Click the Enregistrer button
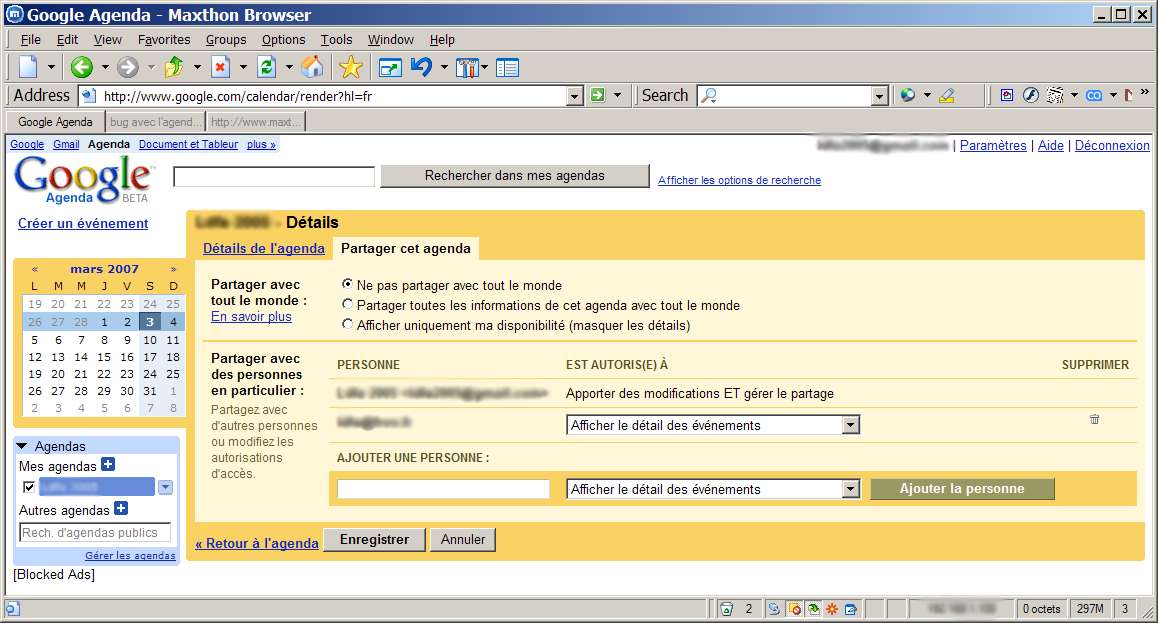Viewport: 1158px width, 623px height. 374,540
